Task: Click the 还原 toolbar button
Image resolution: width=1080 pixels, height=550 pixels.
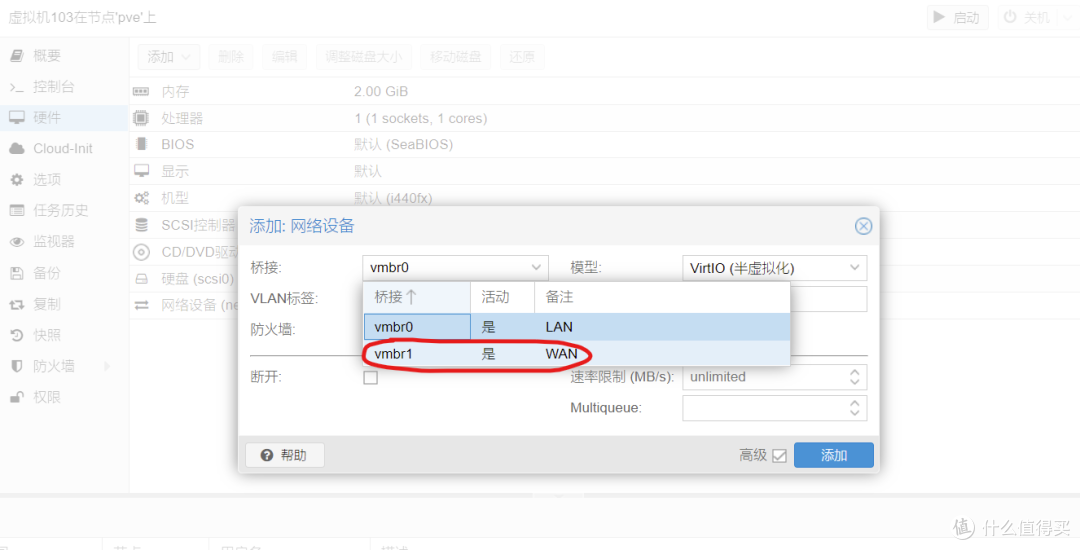Action: click(522, 57)
